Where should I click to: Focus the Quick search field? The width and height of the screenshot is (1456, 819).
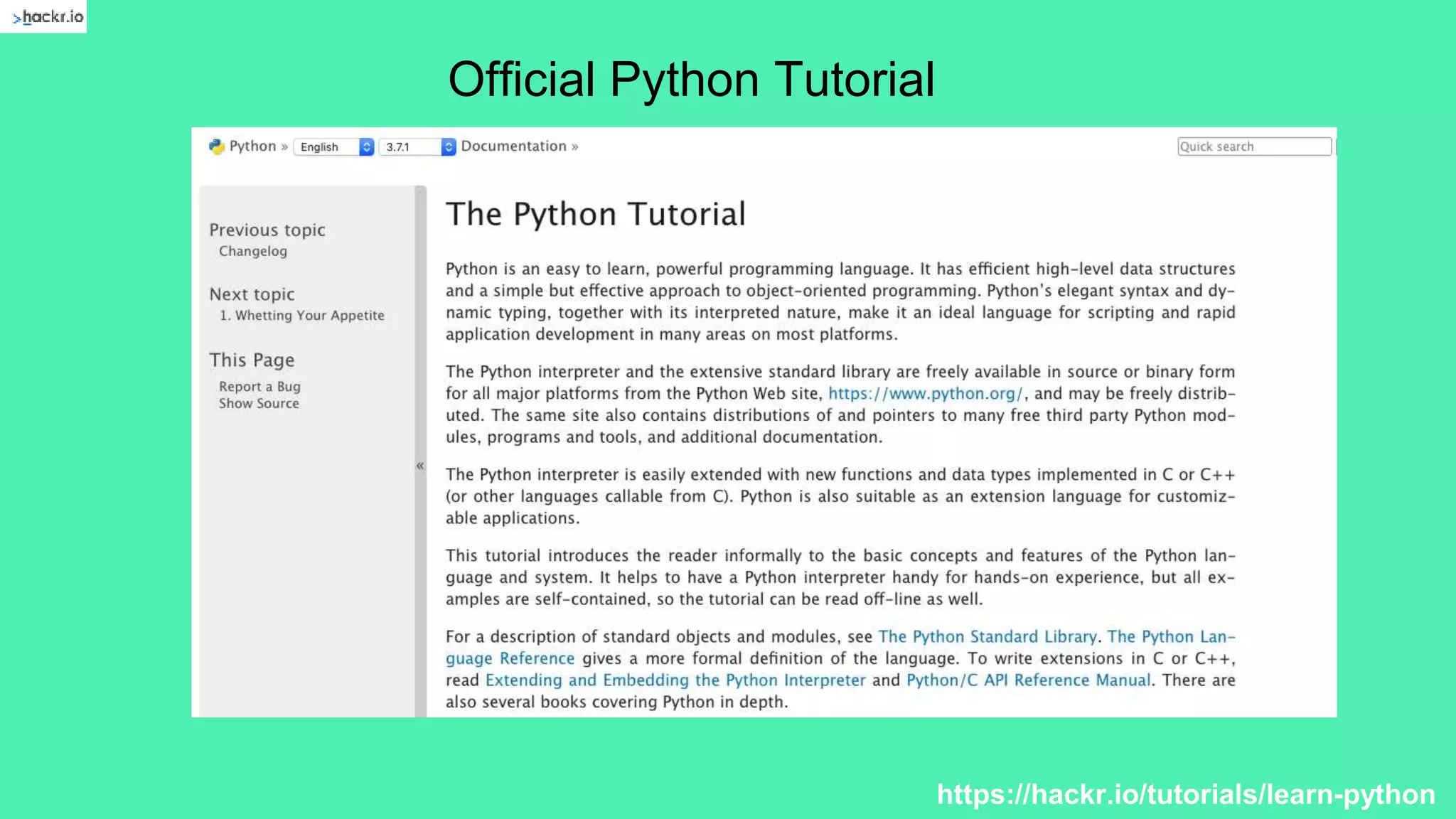point(1254,146)
